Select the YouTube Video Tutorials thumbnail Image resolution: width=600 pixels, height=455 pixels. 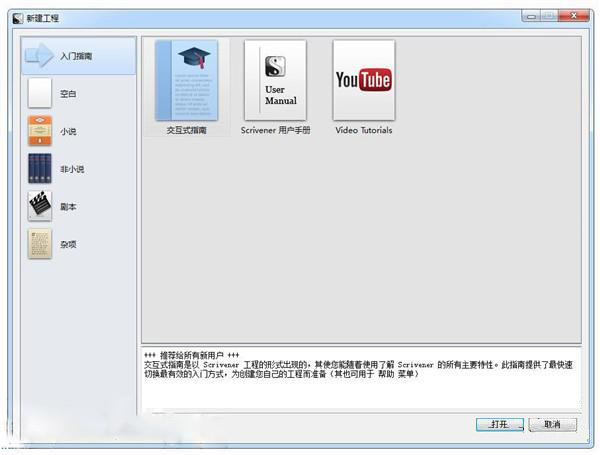point(364,80)
